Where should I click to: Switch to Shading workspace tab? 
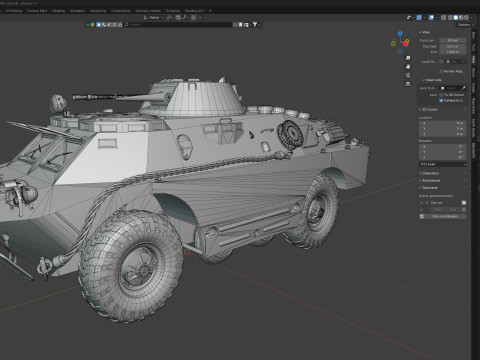click(x=59, y=11)
